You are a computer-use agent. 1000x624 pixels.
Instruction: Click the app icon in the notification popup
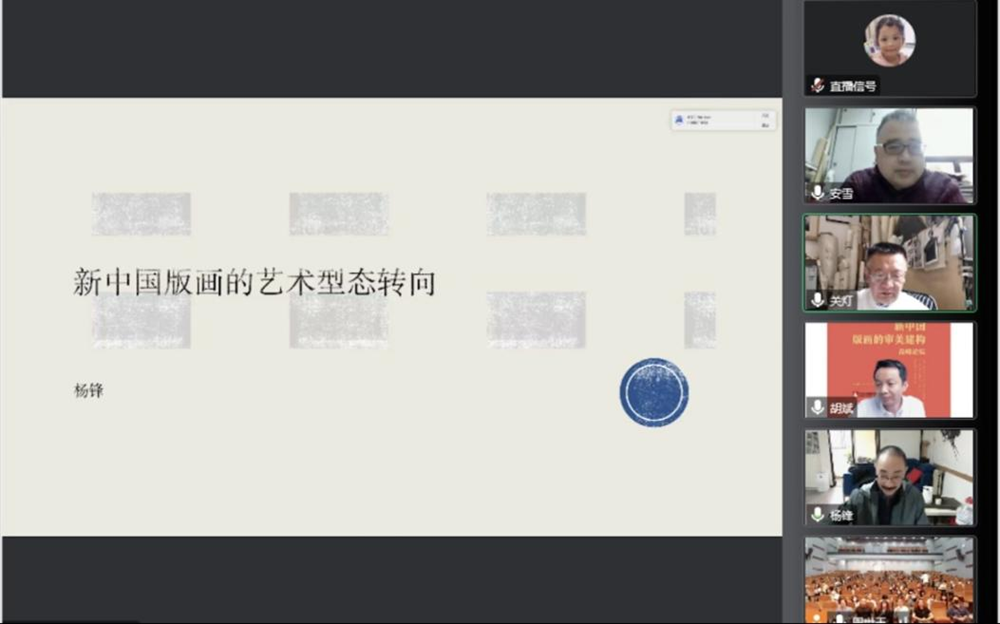pyautogui.click(x=679, y=119)
